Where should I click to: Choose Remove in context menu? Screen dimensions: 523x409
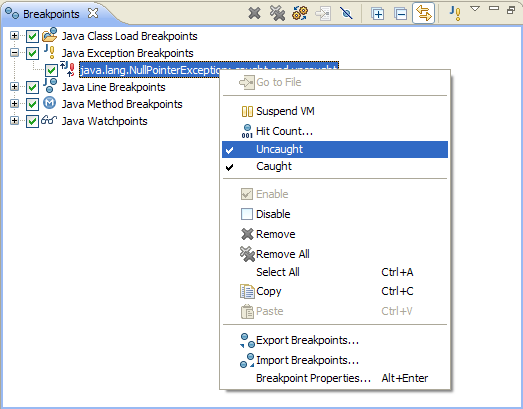pos(335,234)
